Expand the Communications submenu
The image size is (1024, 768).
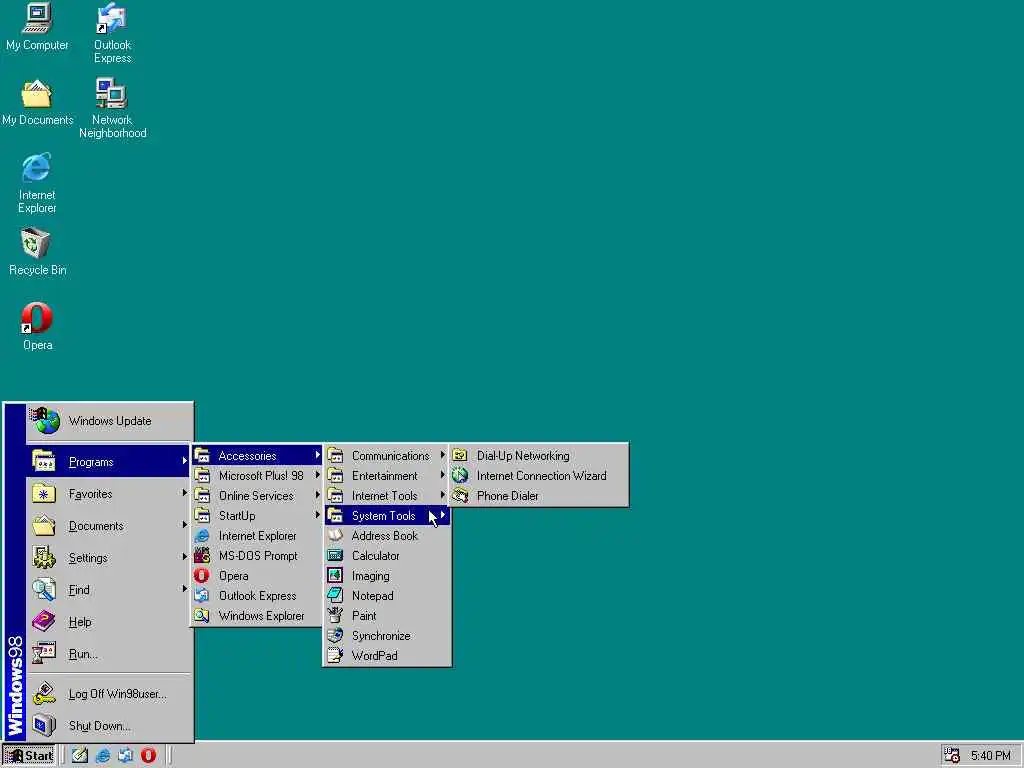pyautogui.click(x=387, y=456)
